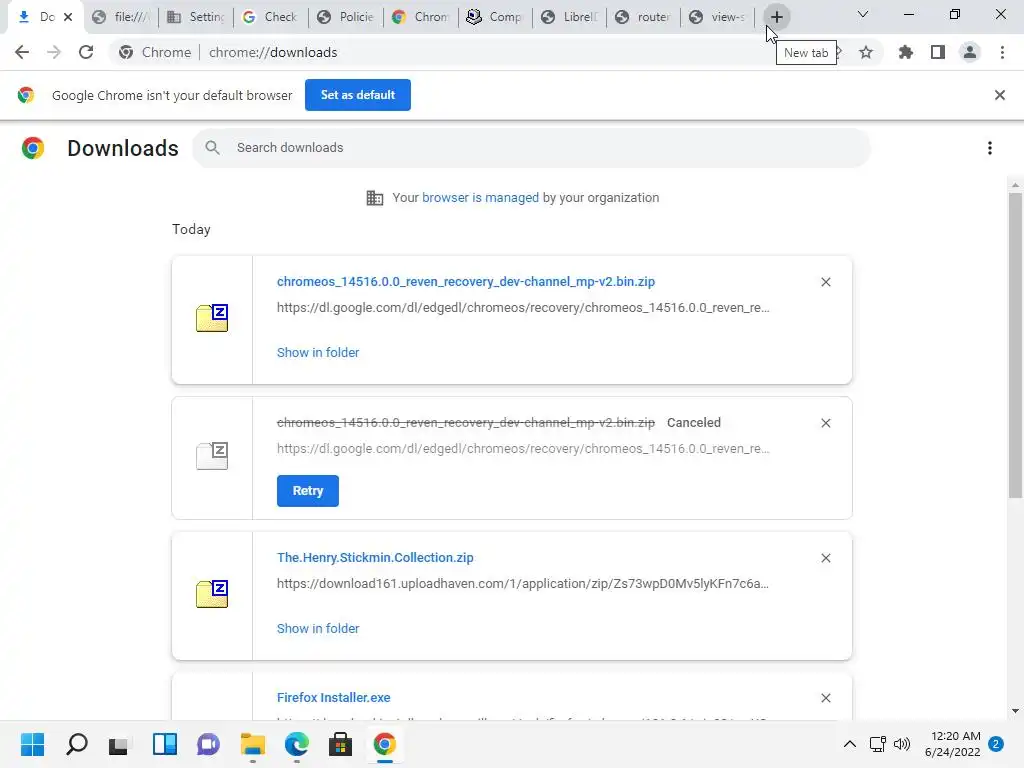Open the profile avatar menu
The image size is (1024, 768).
click(x=970, y=52)
